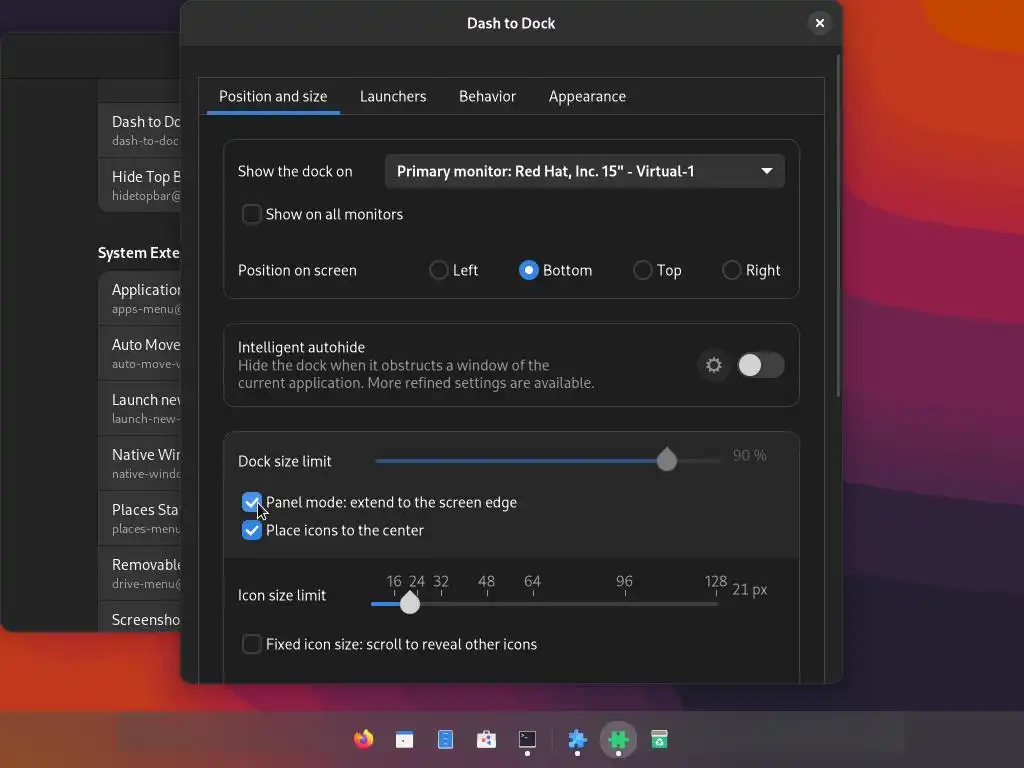Select Native Window Placement row in Extensions window

pos(139,462)
